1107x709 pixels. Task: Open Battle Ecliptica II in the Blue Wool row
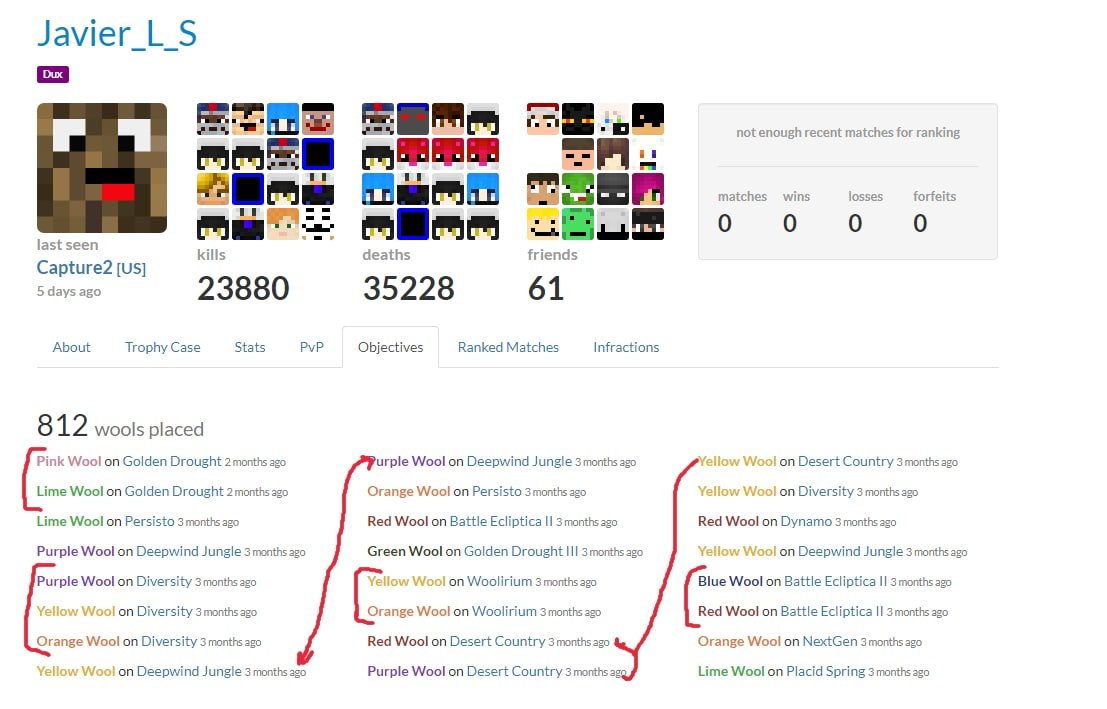pos(836,581)
